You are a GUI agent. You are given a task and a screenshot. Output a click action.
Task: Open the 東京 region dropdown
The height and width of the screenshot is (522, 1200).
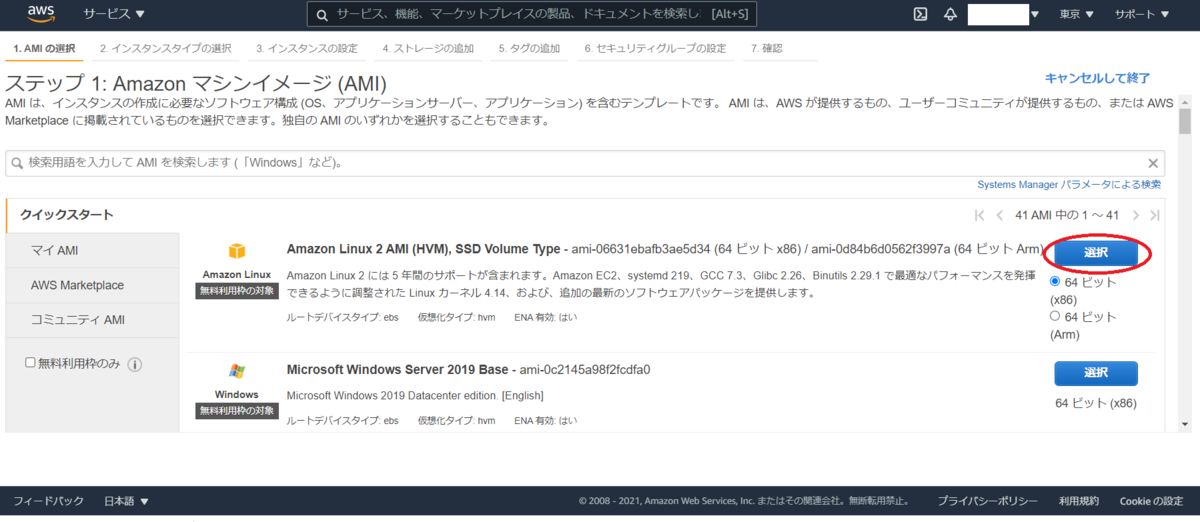coord(1076,15)
